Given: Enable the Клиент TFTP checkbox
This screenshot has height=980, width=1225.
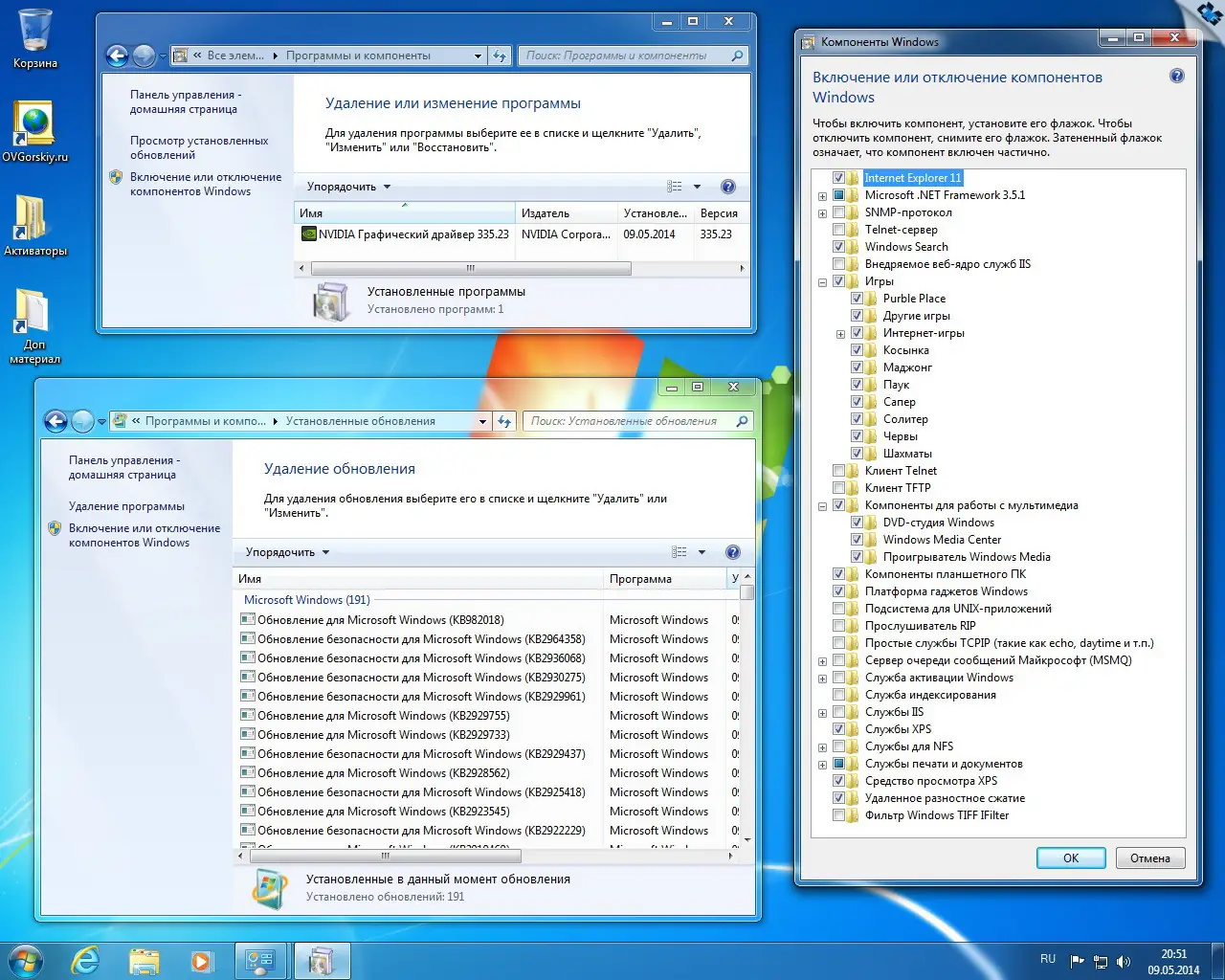Looking at the screenshot, I should pyautogui.click(x=838, y=488).
